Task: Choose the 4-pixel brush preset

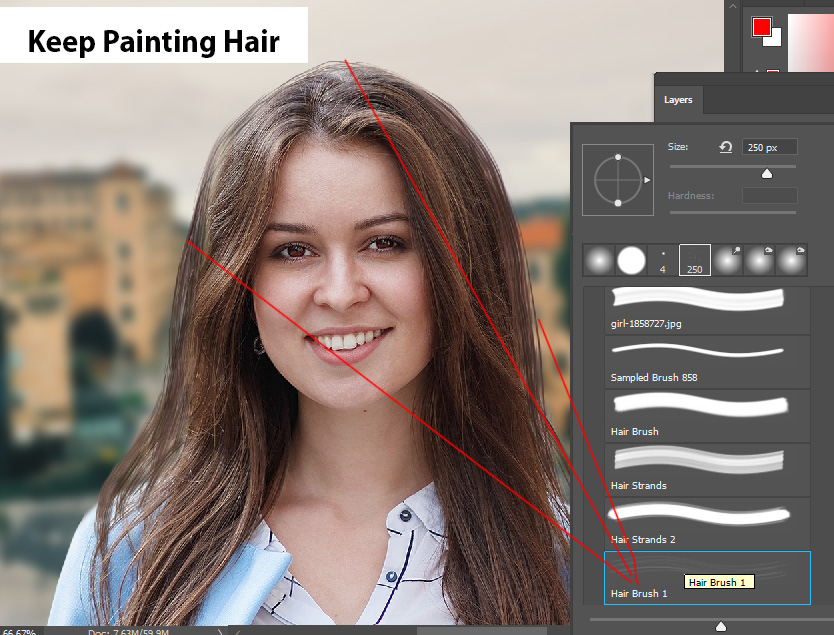Action: pos(662,259)
